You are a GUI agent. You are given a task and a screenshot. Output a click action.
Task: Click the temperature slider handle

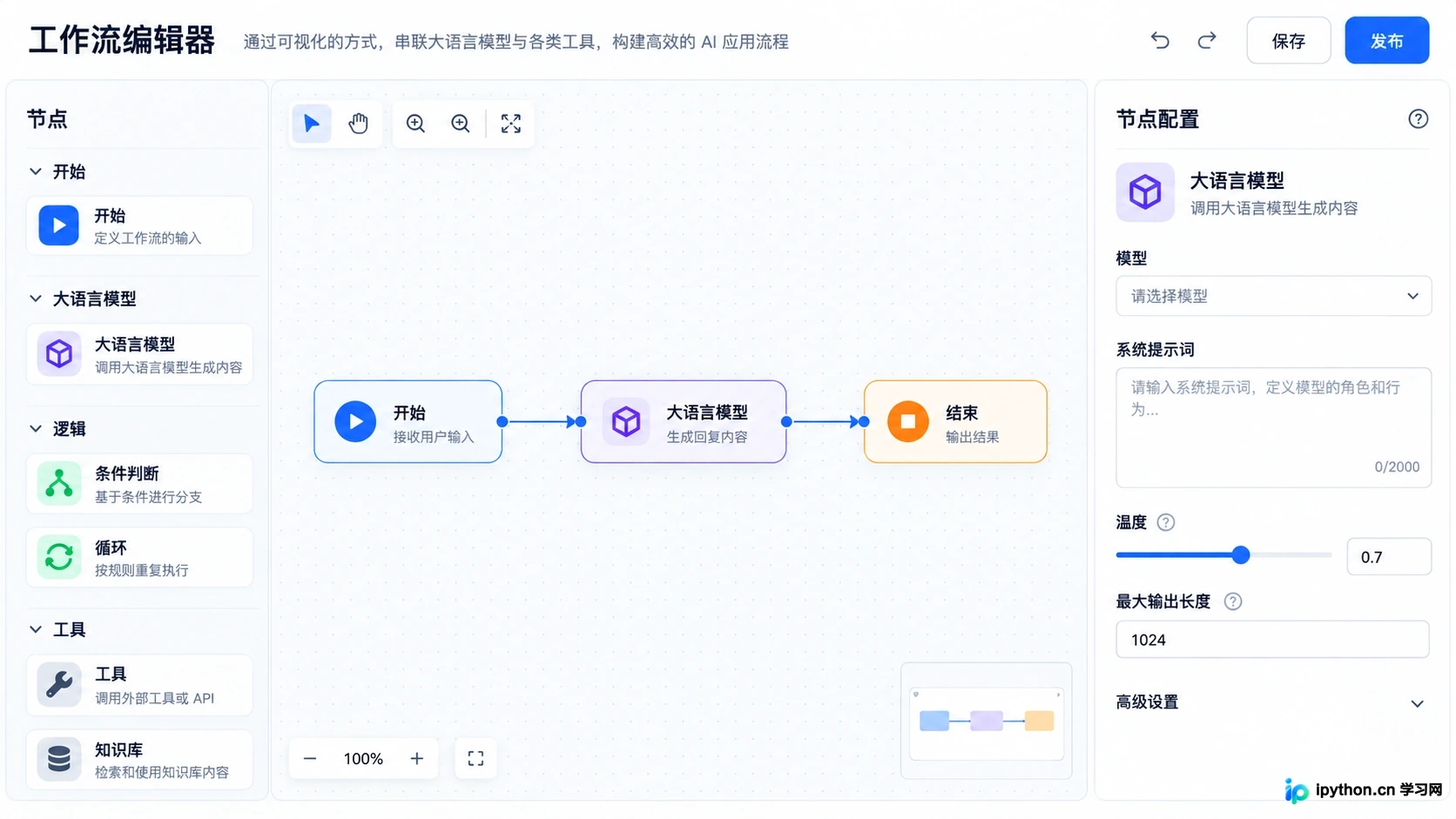[x=1241, y=555]
